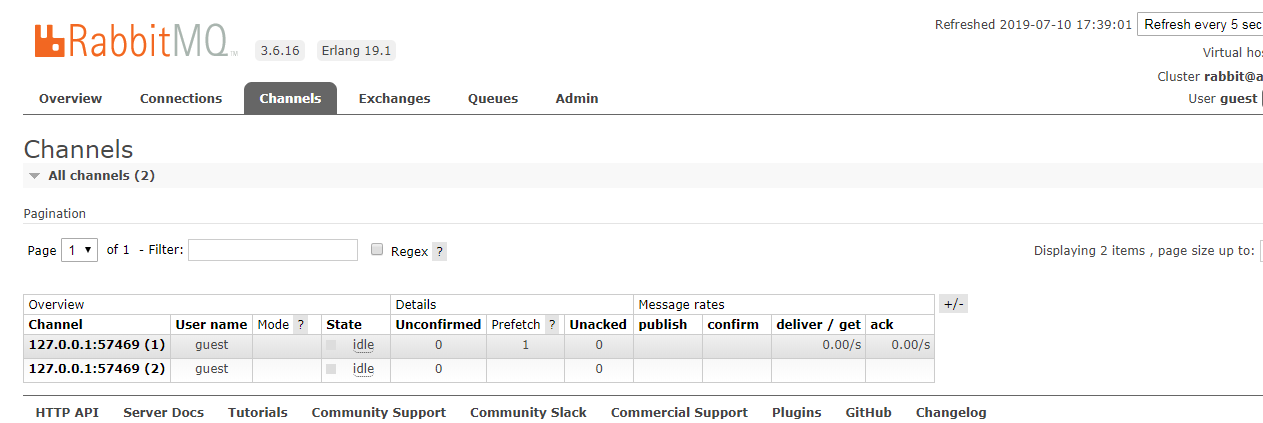Click the ack 0.00/s value
The height and width of the screenshot is (423, 1263).
pyautogui.click(x=910, y=345)
